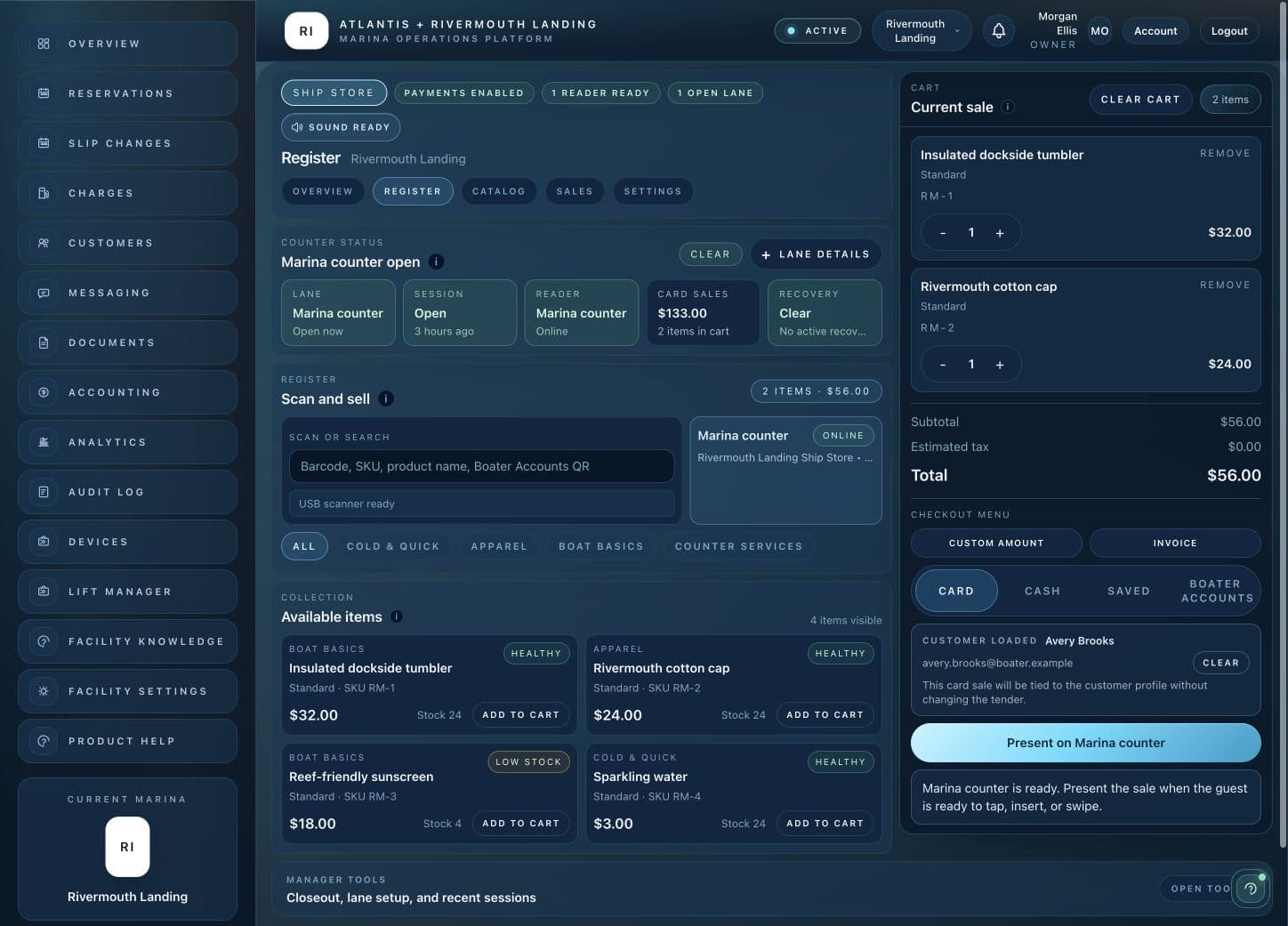
Task: Switch to the Catalog tab
Action: 498,191
